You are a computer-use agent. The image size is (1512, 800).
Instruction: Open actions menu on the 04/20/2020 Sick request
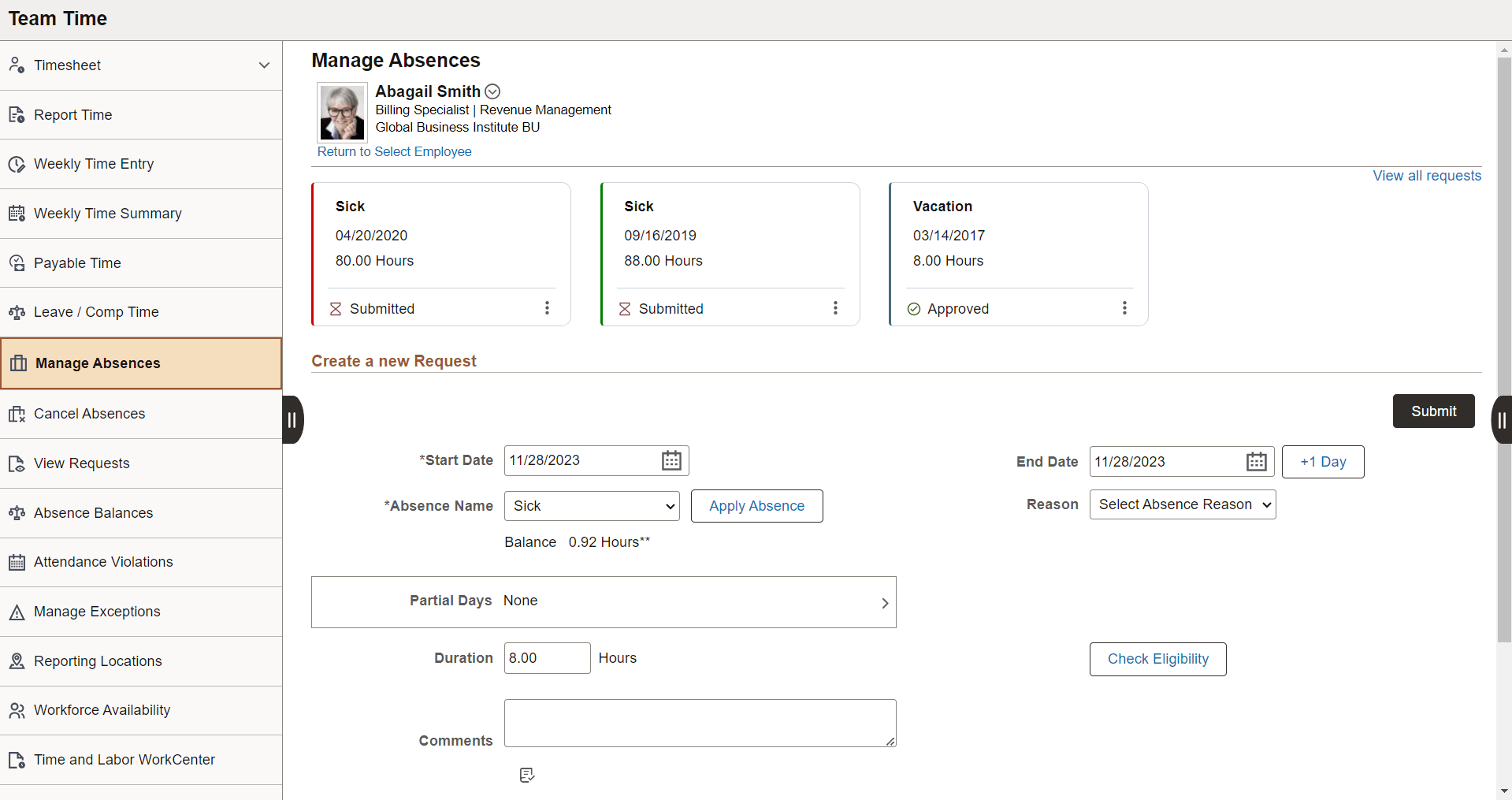tap(547, 308)
